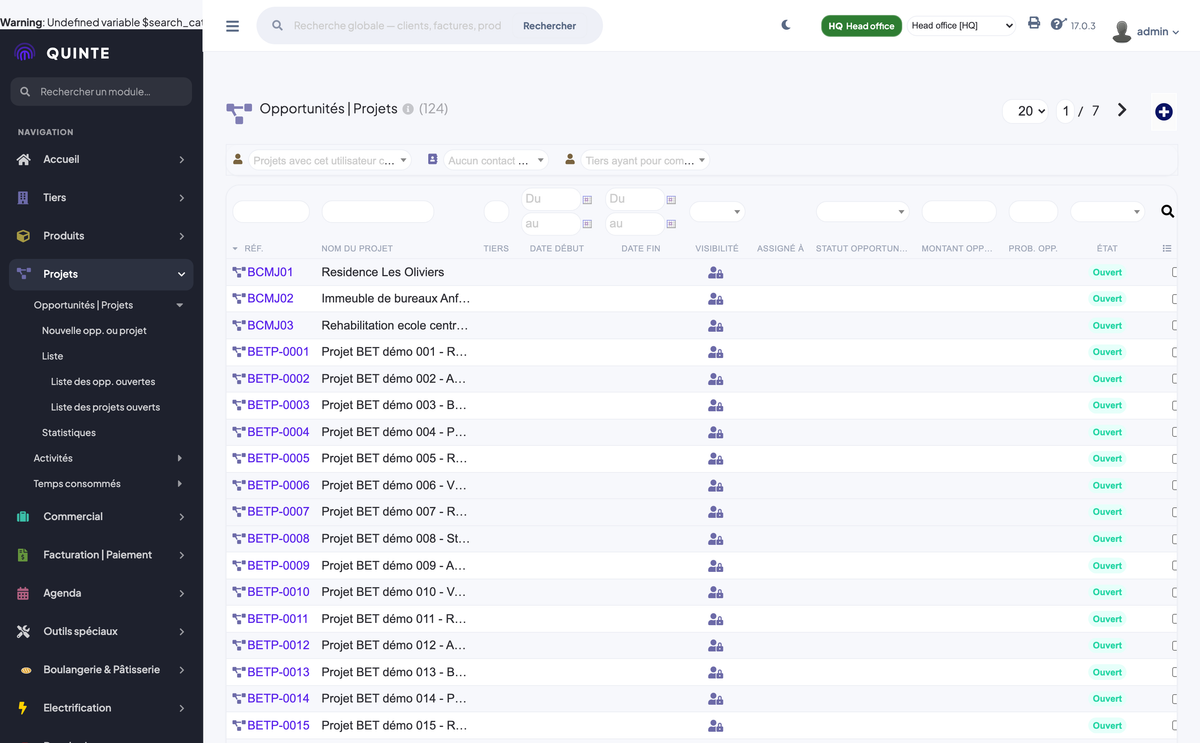Tick the checkbox for BCMJ01 row
Screen dimensions: 1200x743
(1176, 272)
